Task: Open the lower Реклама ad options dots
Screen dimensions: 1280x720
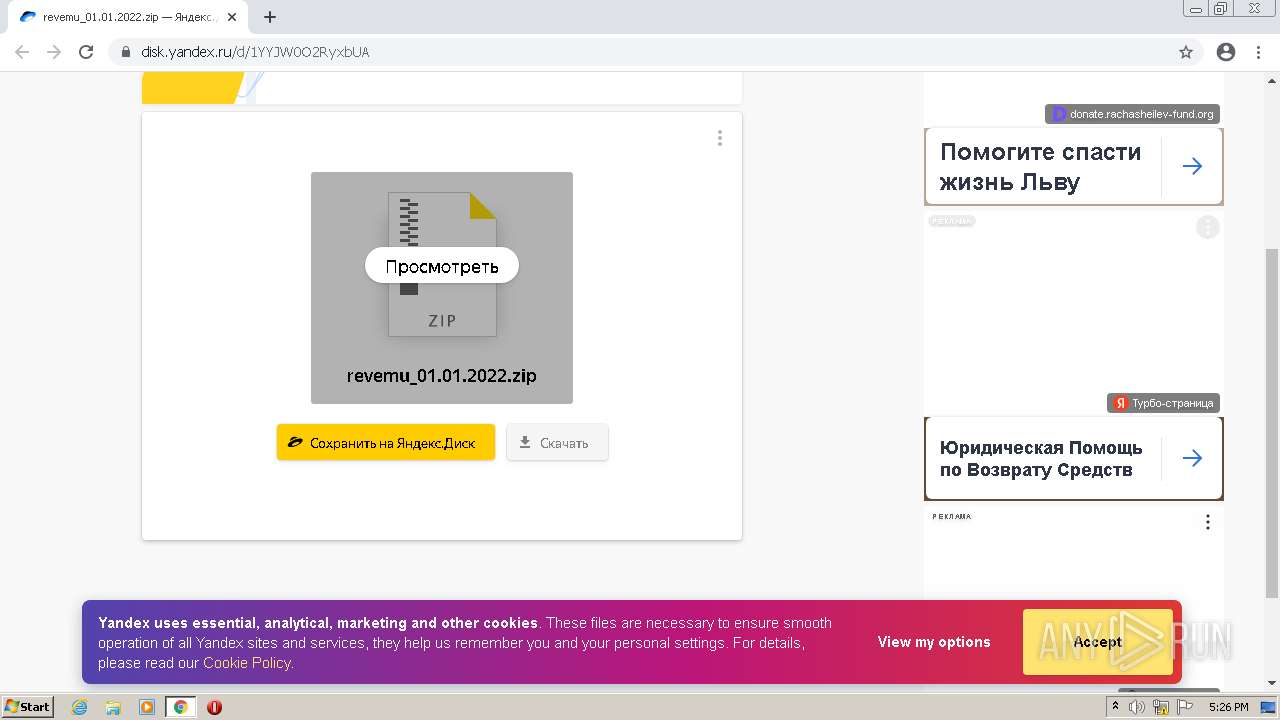Action: (1208, 522)
